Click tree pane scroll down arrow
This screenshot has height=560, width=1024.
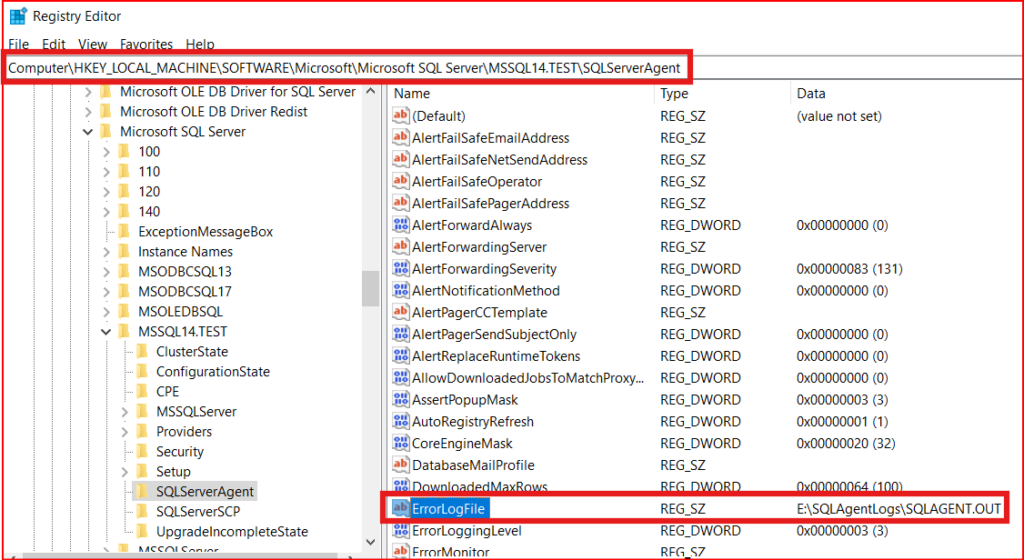370,542
